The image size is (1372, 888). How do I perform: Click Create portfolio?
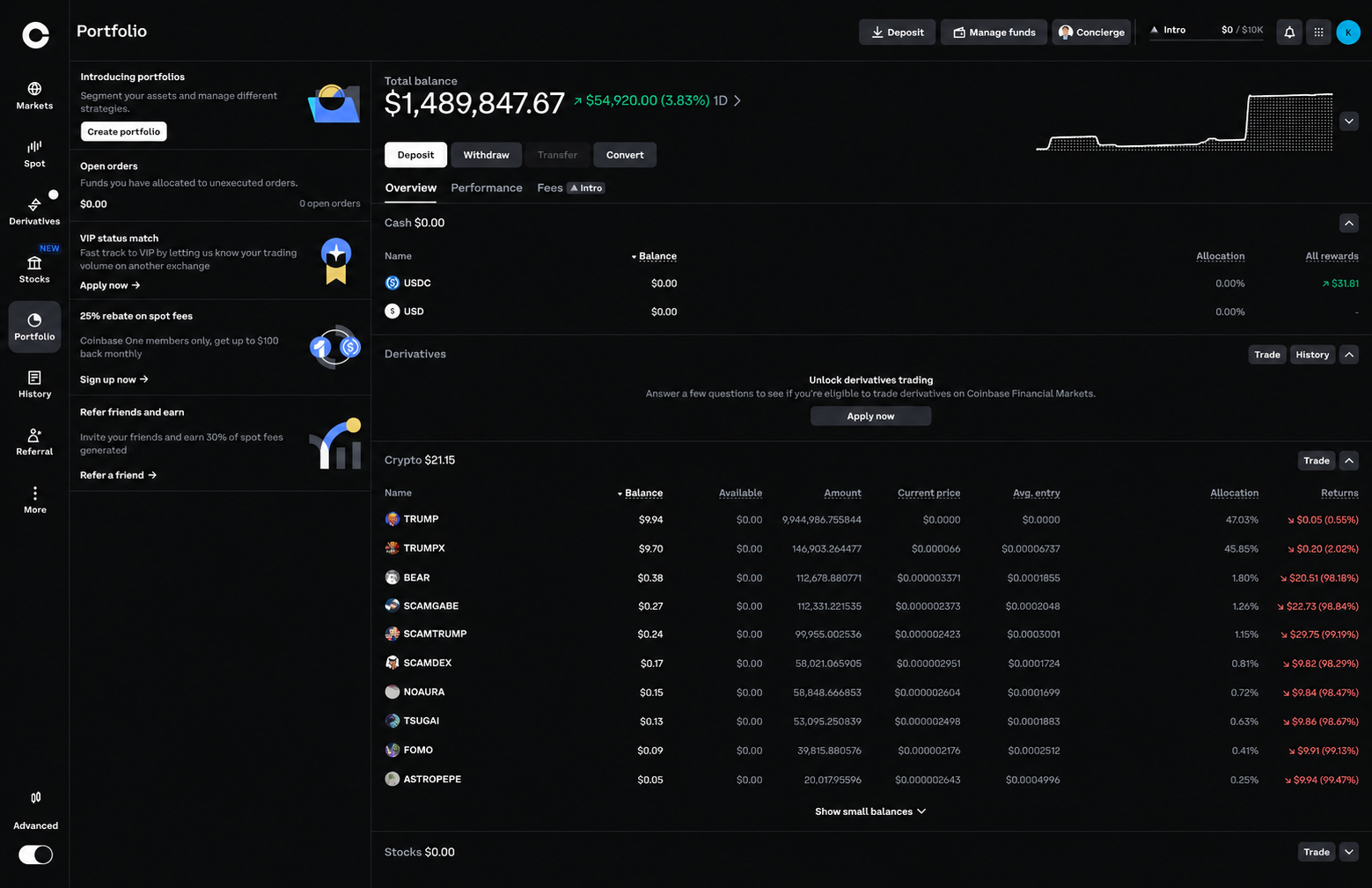point(124,131)
